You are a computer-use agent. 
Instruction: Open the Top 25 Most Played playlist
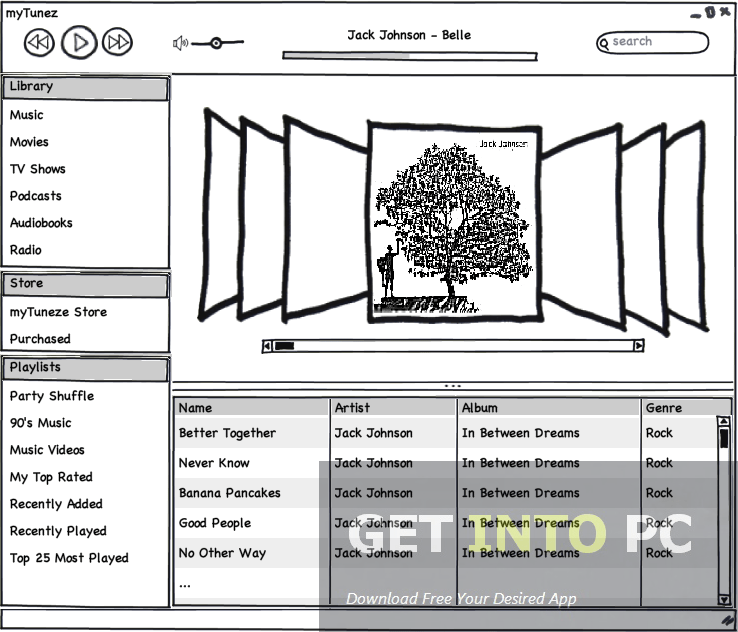(69, 558)
